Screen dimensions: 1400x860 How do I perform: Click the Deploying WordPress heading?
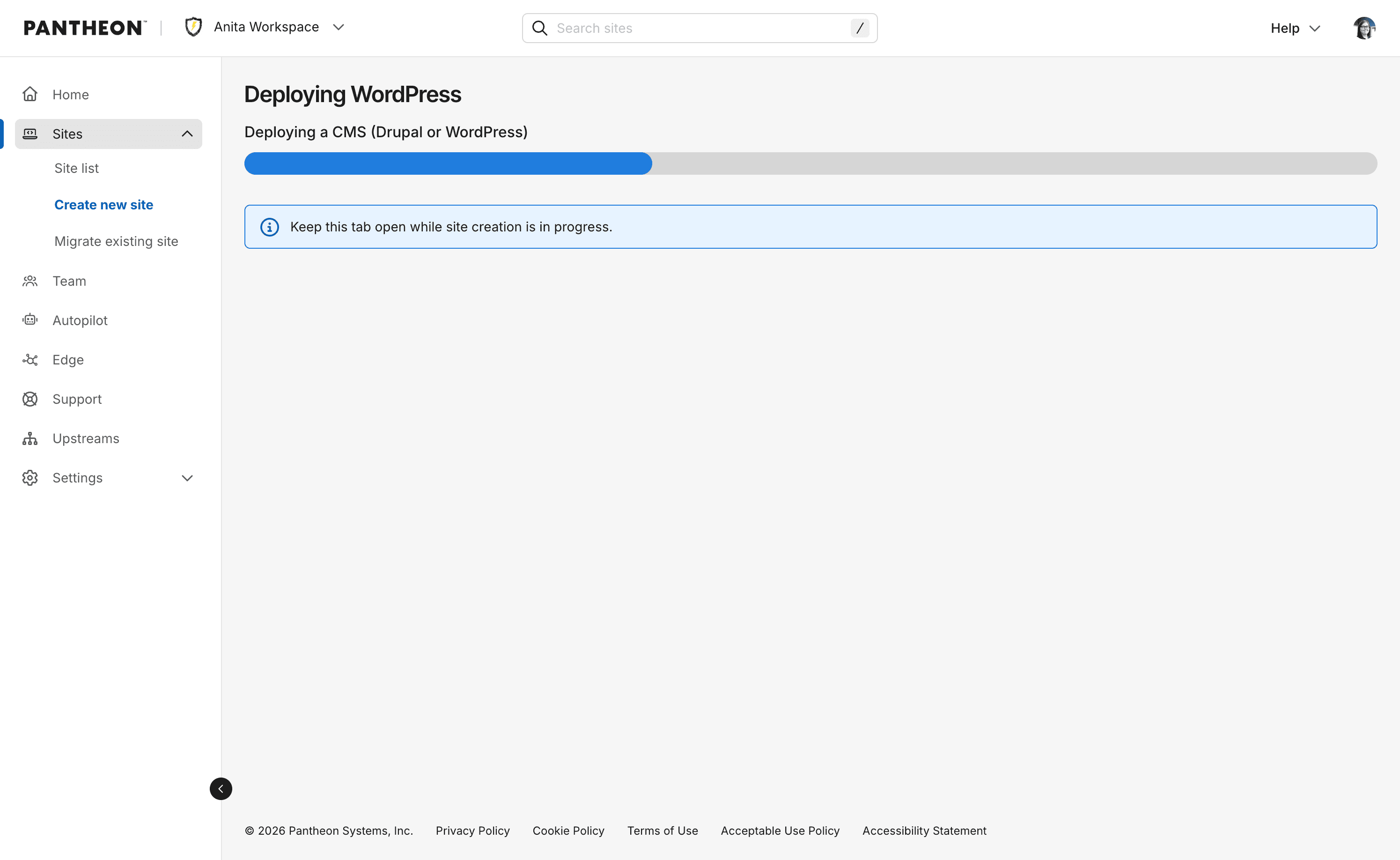353,95
